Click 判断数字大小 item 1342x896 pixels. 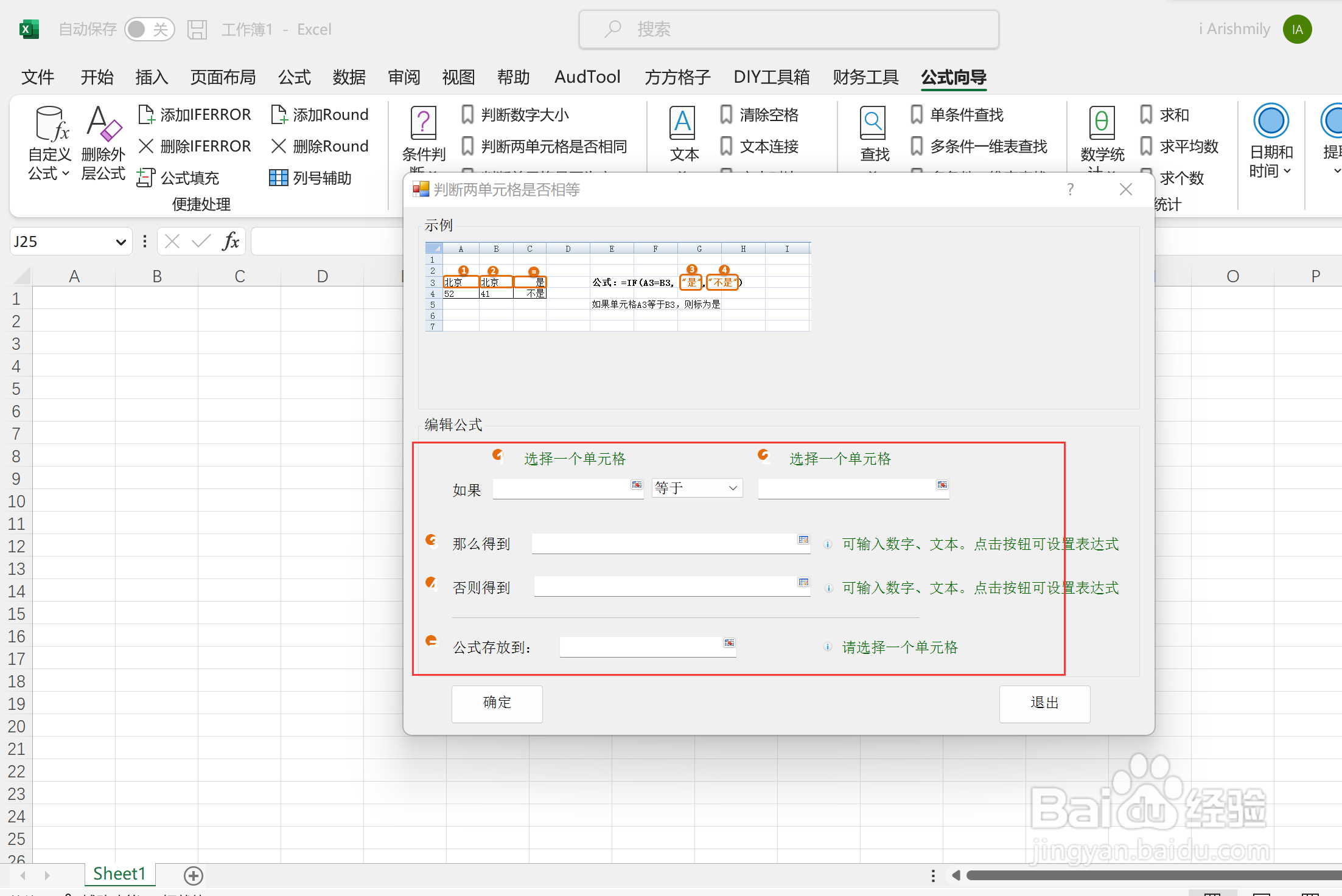tap(515, 114)
